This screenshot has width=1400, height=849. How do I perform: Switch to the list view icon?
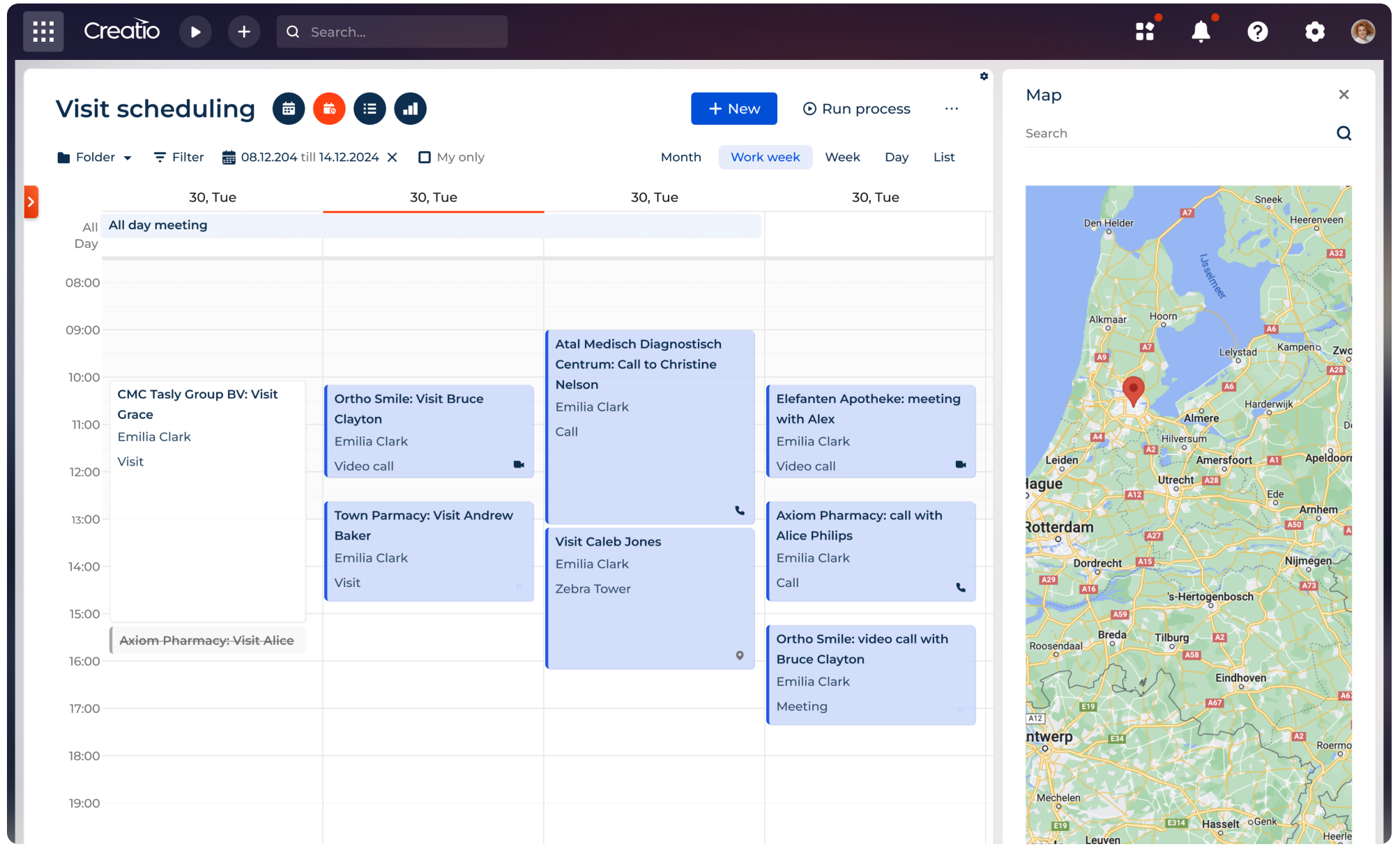coord(370,109)
